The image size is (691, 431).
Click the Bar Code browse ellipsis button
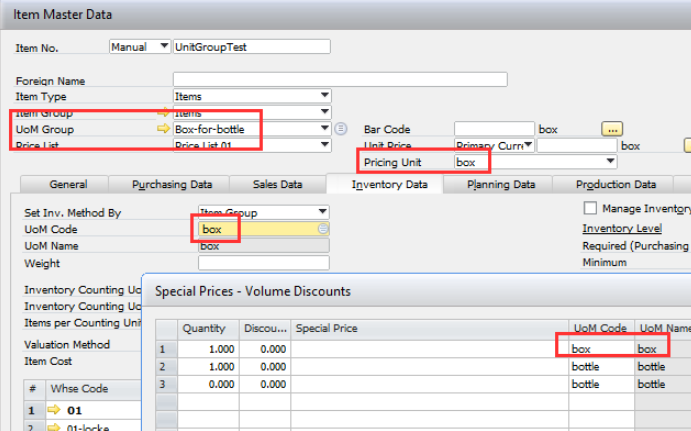click(x=611, y=128)
